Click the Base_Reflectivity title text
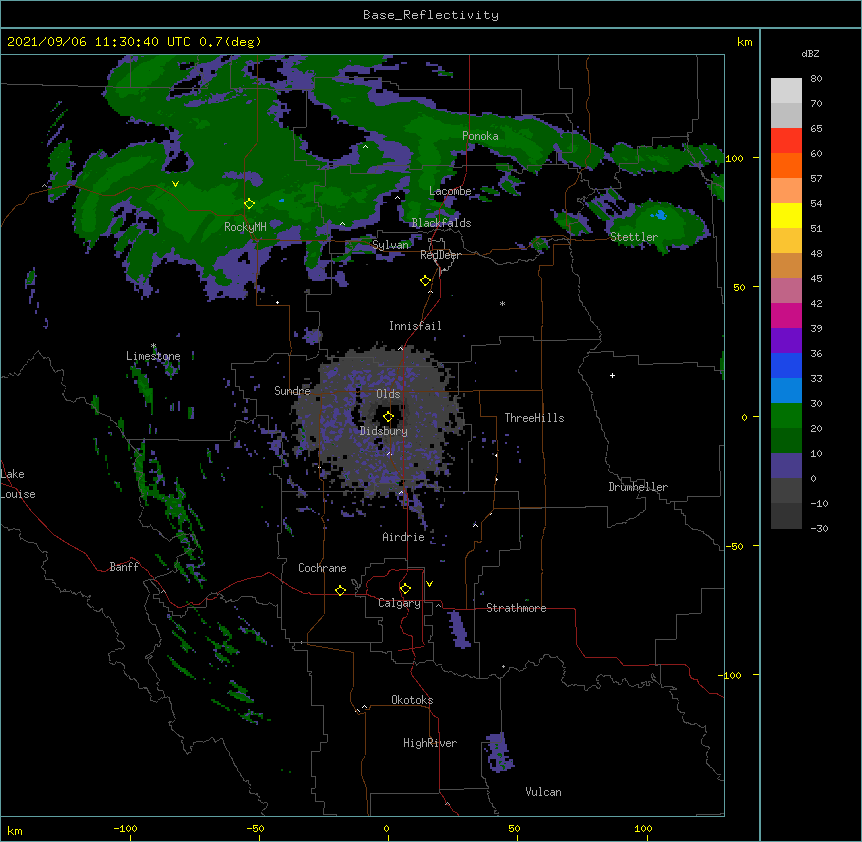Screen dimensions: 862x842 tap(431, 15)
